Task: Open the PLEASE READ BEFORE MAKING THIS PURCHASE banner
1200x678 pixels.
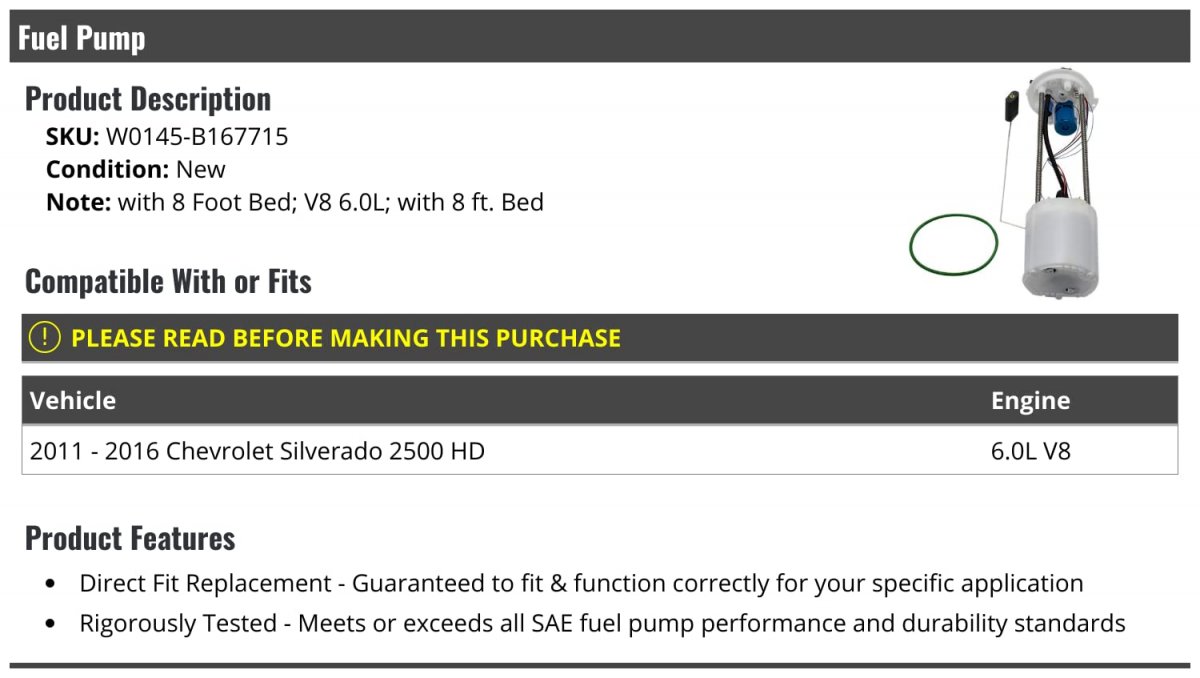Action: [x=600, y=338]
